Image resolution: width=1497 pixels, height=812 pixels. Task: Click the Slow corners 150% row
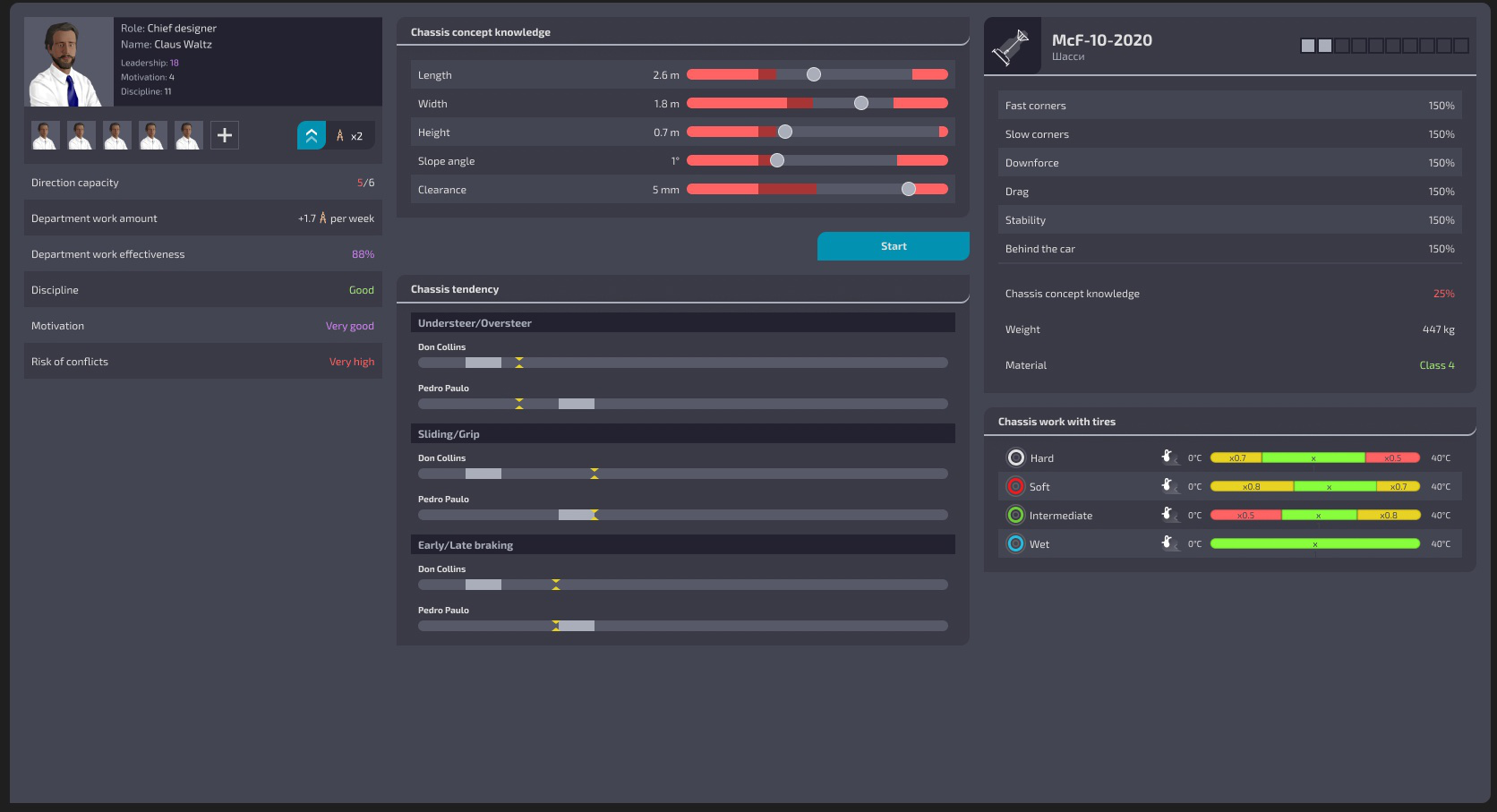pos(1230,133)
